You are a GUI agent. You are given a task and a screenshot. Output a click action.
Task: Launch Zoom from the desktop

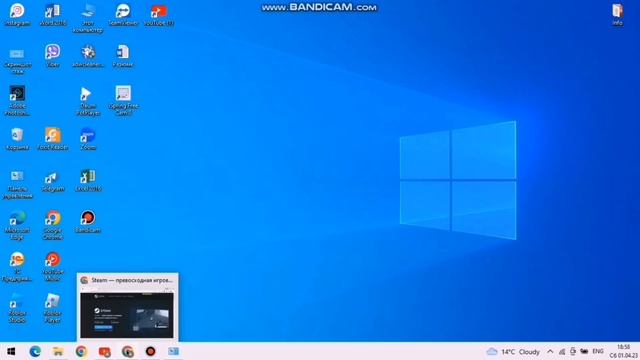88,139
